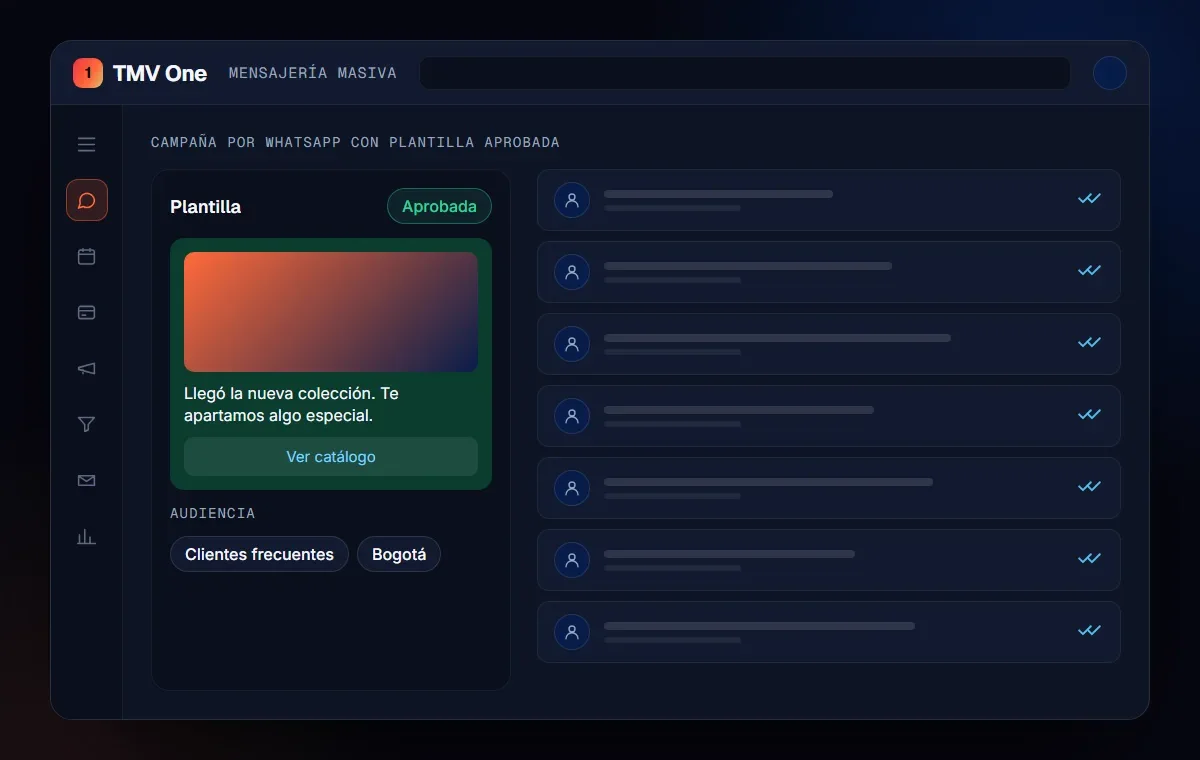
Task: Open the funnel filter icon
Action: pyautogui.click(x=87, y=425)
